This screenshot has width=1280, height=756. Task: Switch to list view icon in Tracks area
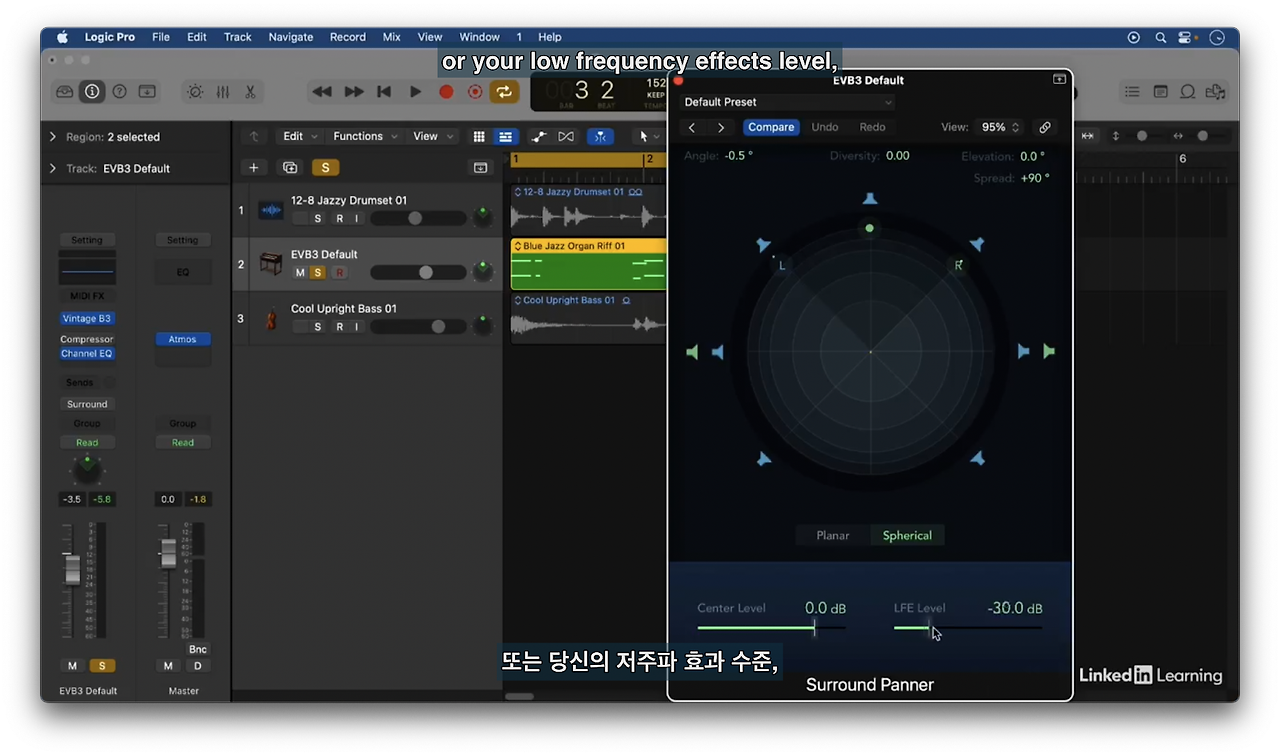click(x=506, y=137)
